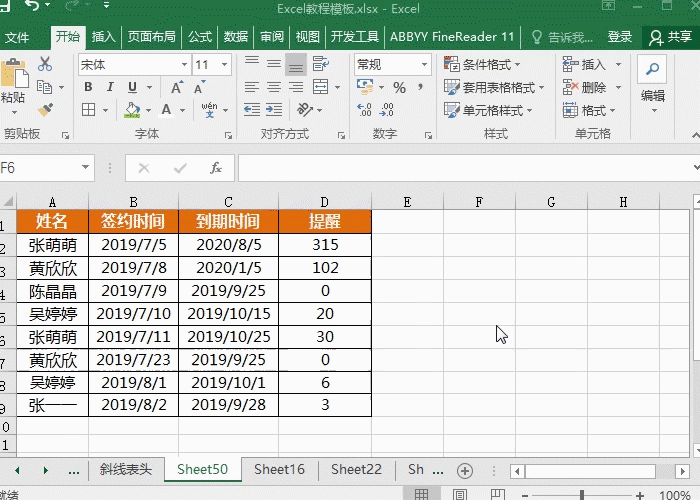Align text to middle of cell
Image resolution: width=700 pixels, height=500 pixels.
click(x=274, y=64)
